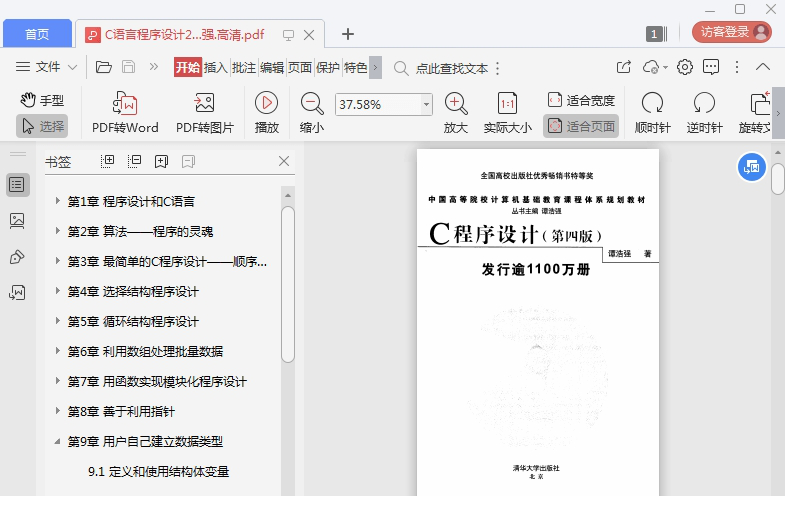This screenshot has height=515, width=785.
Task: Select the Hand tool (手型)
Action: pyautogui.click(x=42, y=100)
